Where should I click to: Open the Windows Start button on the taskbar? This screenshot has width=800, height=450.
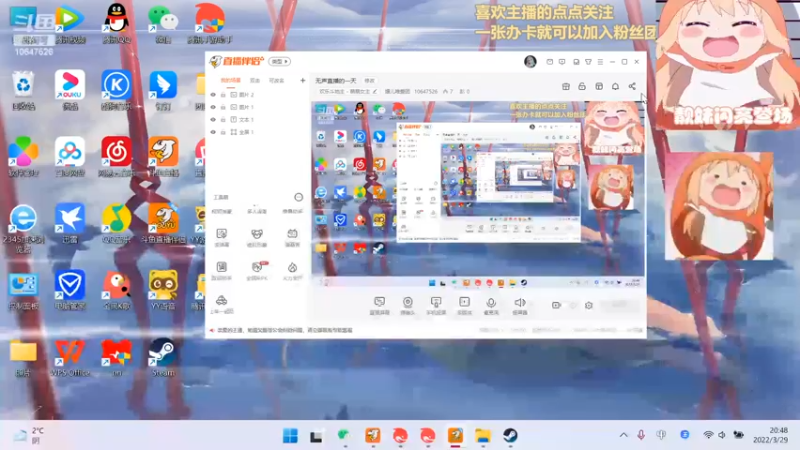(290, 436)
